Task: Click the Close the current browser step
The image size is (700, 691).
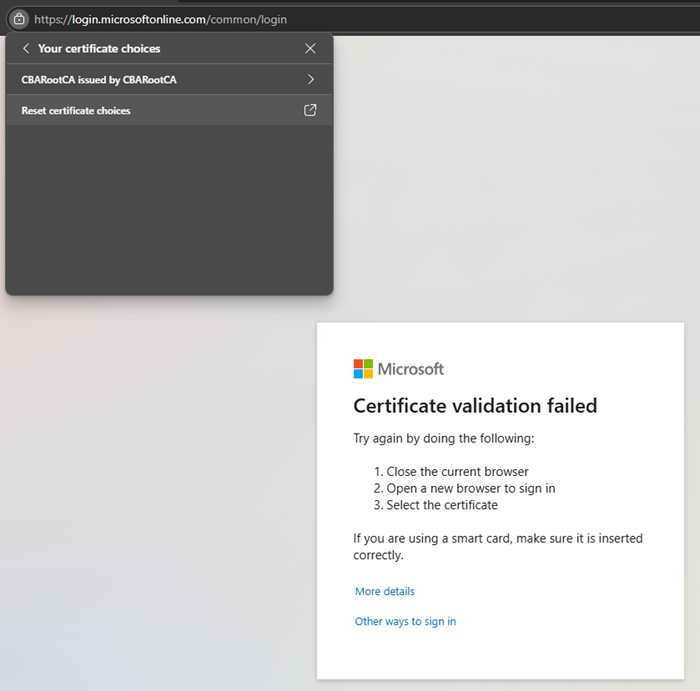Action: click(x=457, y=471)
